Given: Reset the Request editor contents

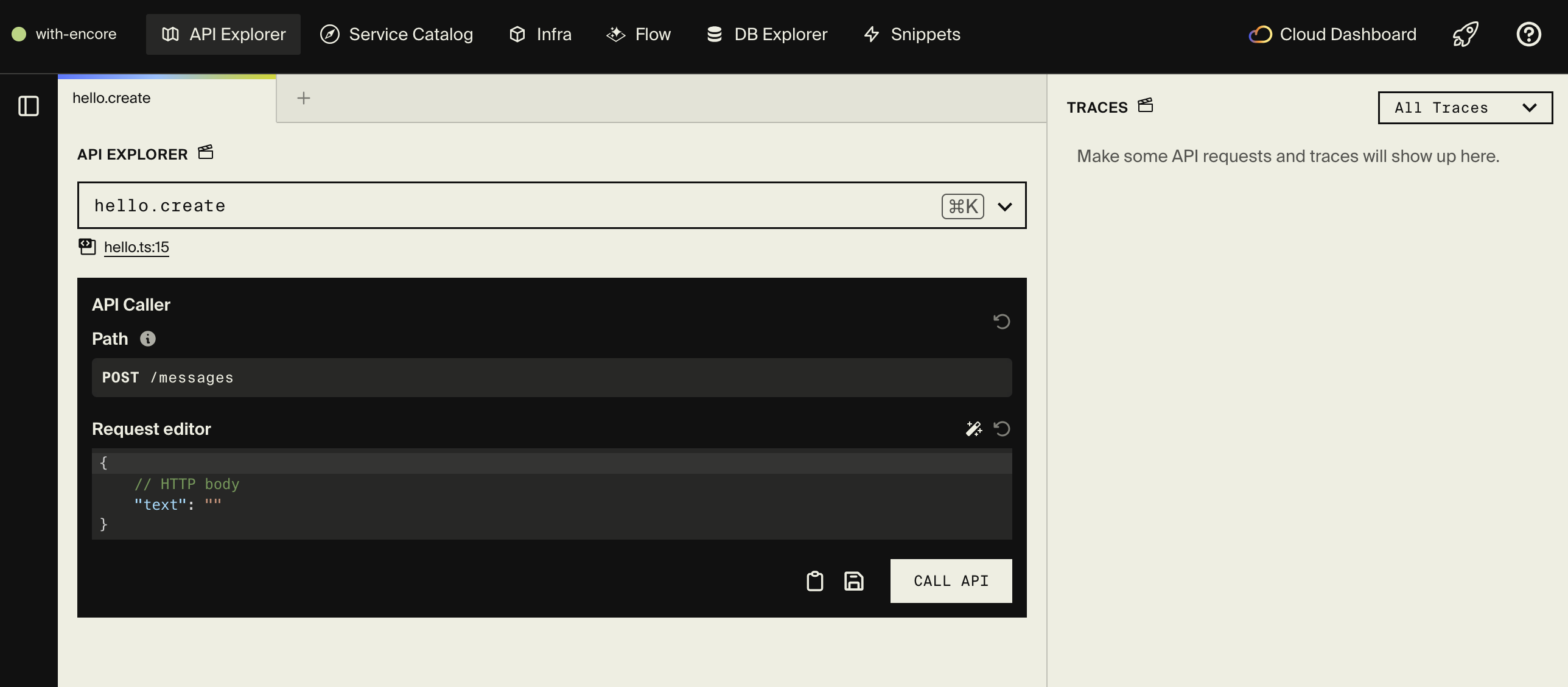Looking at the screenshot, I should coord(1002,428).
